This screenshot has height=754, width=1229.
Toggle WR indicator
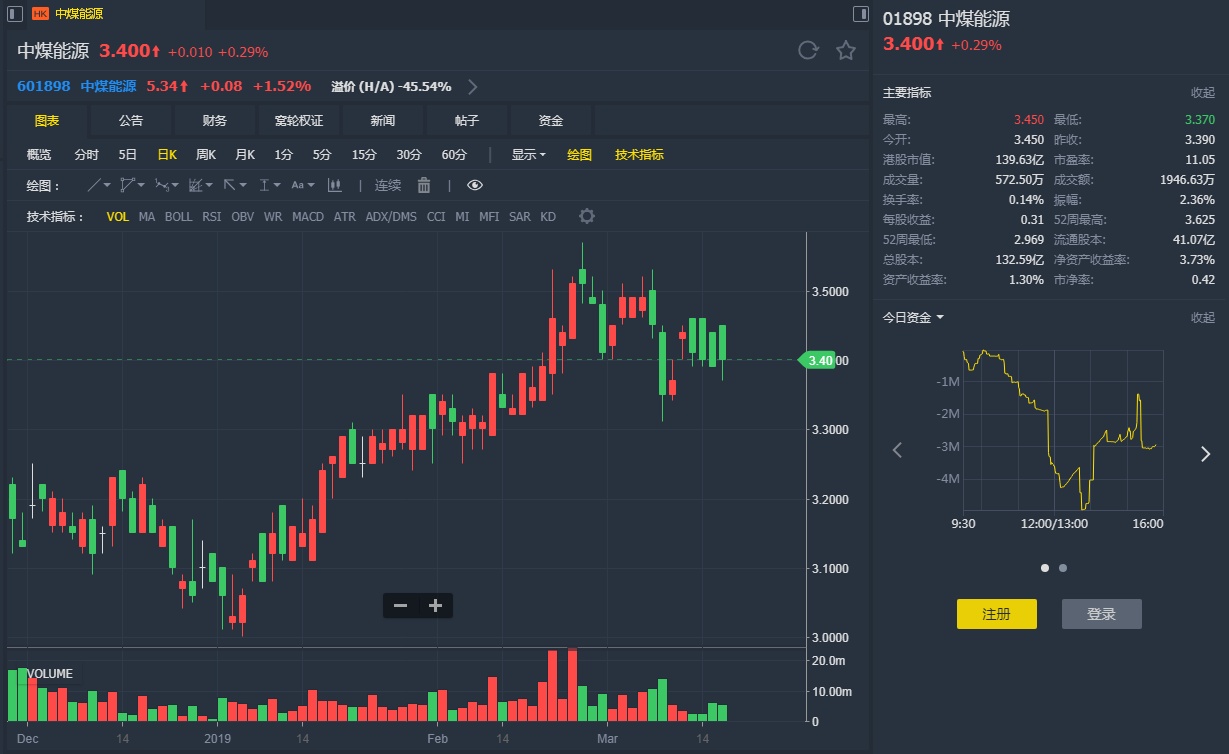tap(273, 217)
